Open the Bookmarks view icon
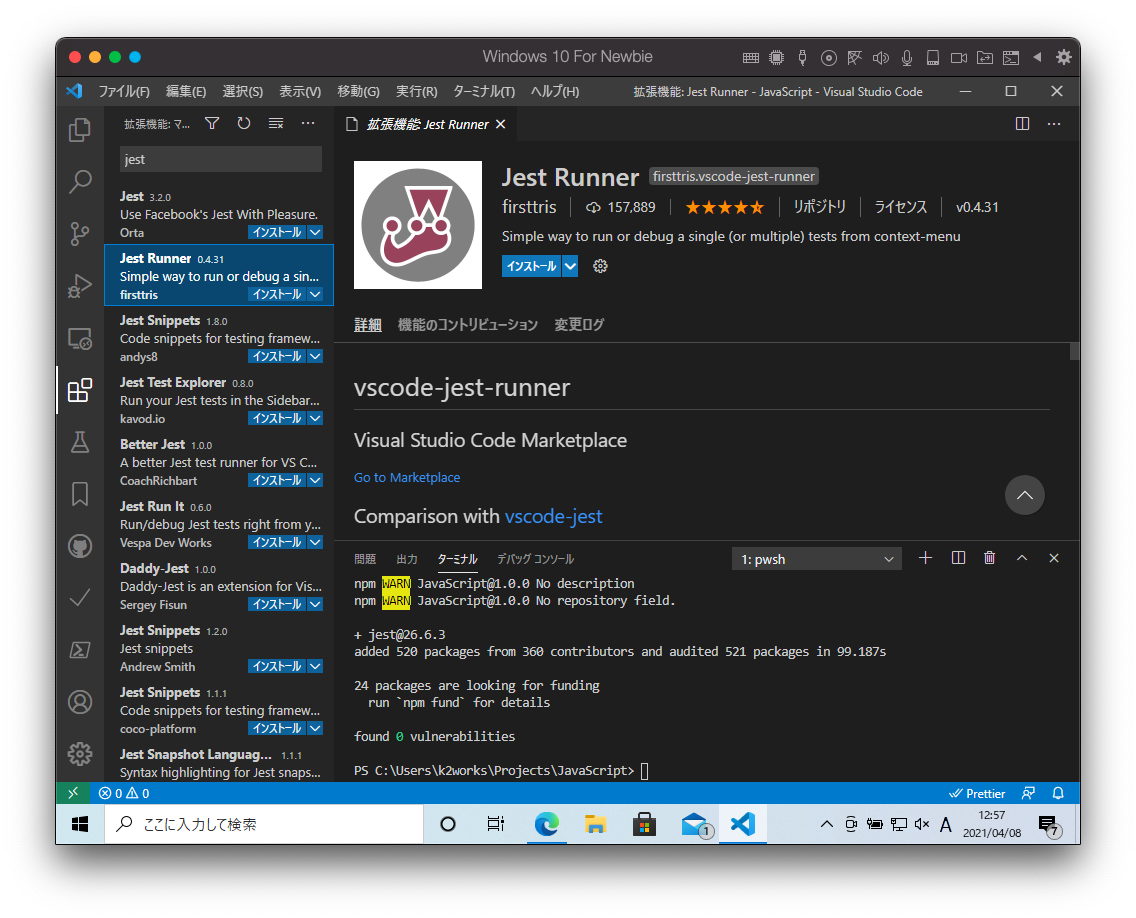Viewport: 1136px width, 918px height. coord(80,494)
